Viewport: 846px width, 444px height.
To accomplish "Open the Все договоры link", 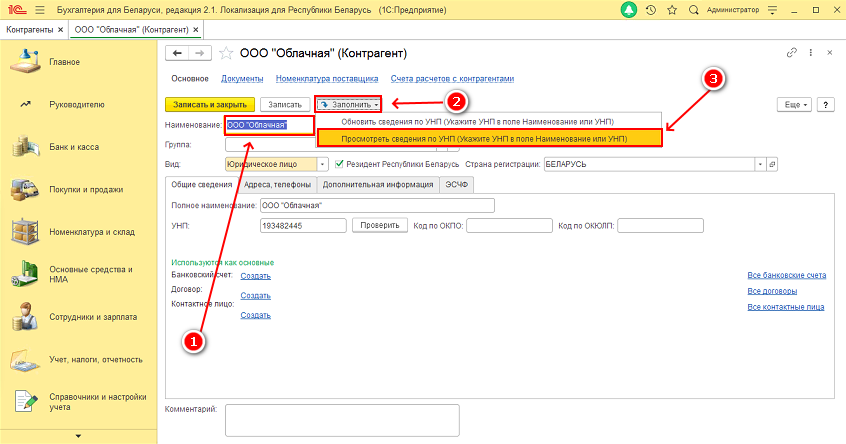I will pos(772,291).
